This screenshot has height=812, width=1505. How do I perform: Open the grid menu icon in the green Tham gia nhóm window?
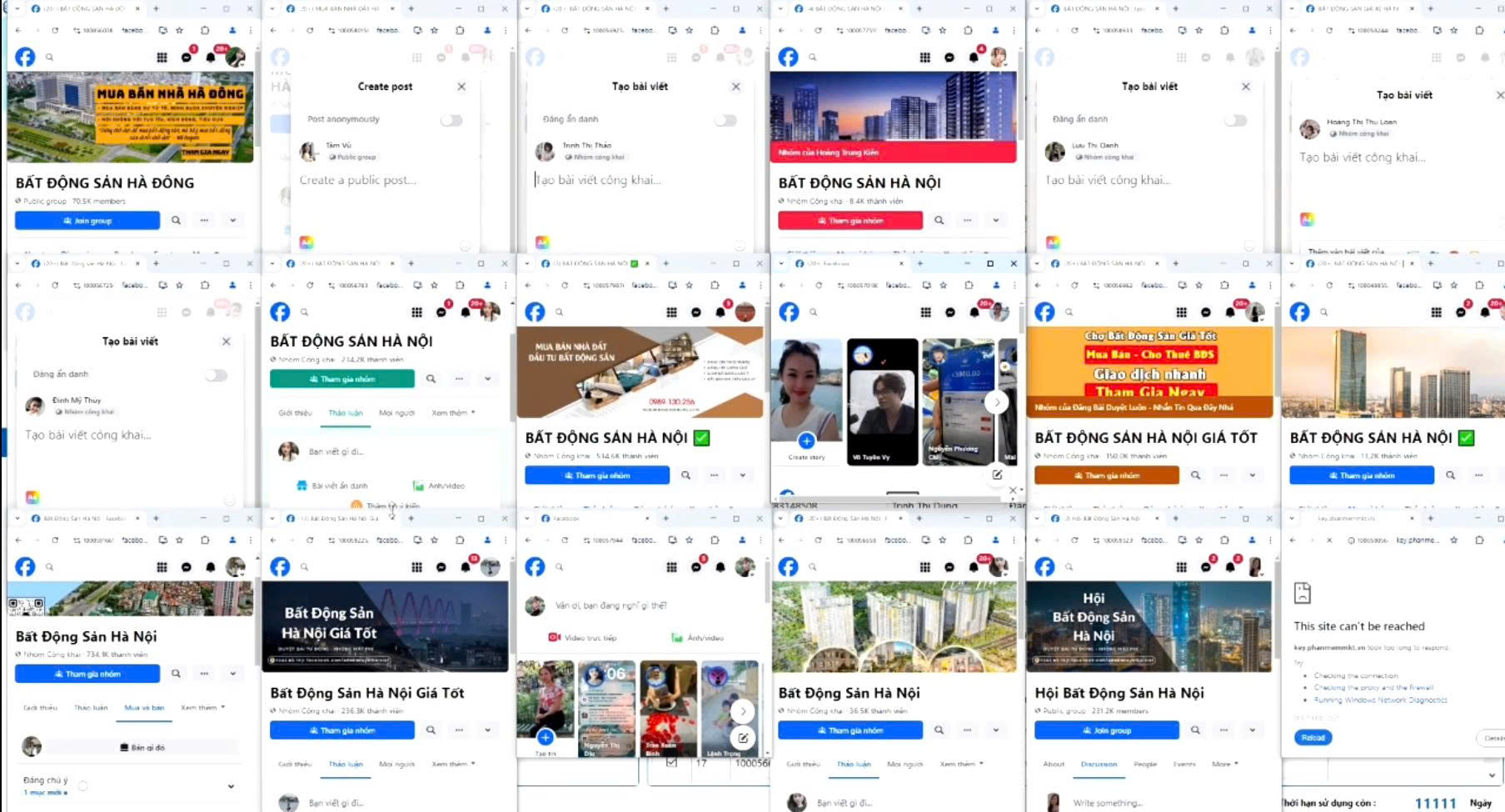click(x=416, y=312)
